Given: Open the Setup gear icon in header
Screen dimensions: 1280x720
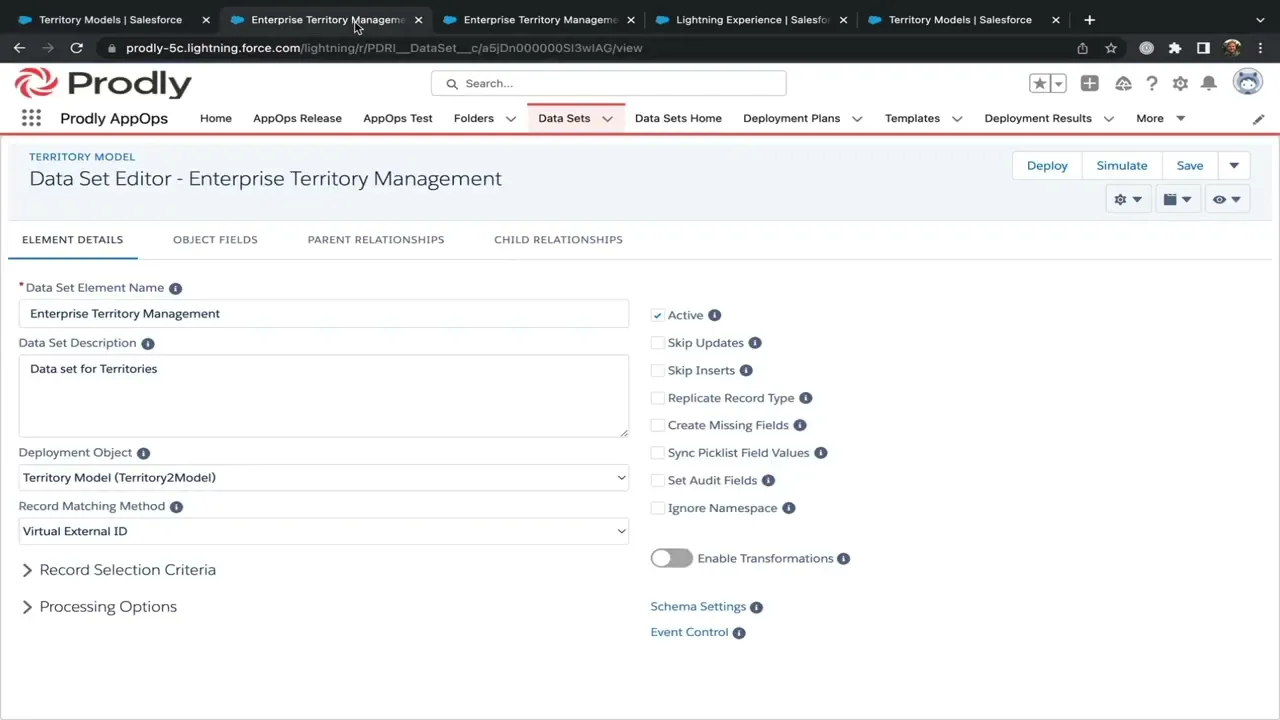Looking at the screenshot, I should tap(1180, 84).
